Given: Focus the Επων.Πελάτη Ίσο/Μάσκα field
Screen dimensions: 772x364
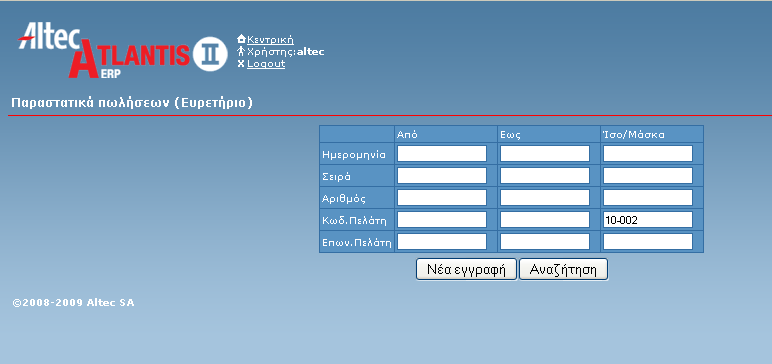Looking at the screenshot, I should [x=648, y=242].
